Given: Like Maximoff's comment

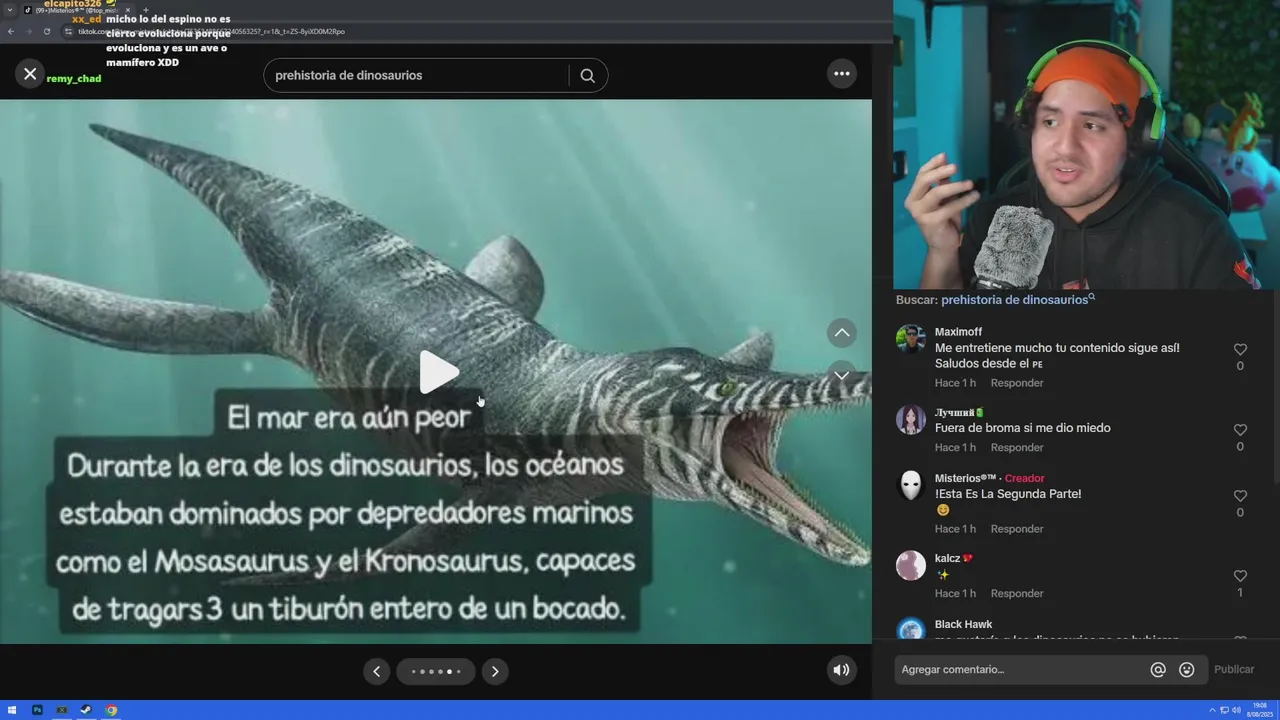Looking at the screenshot, I should [x=1240, y=349].
